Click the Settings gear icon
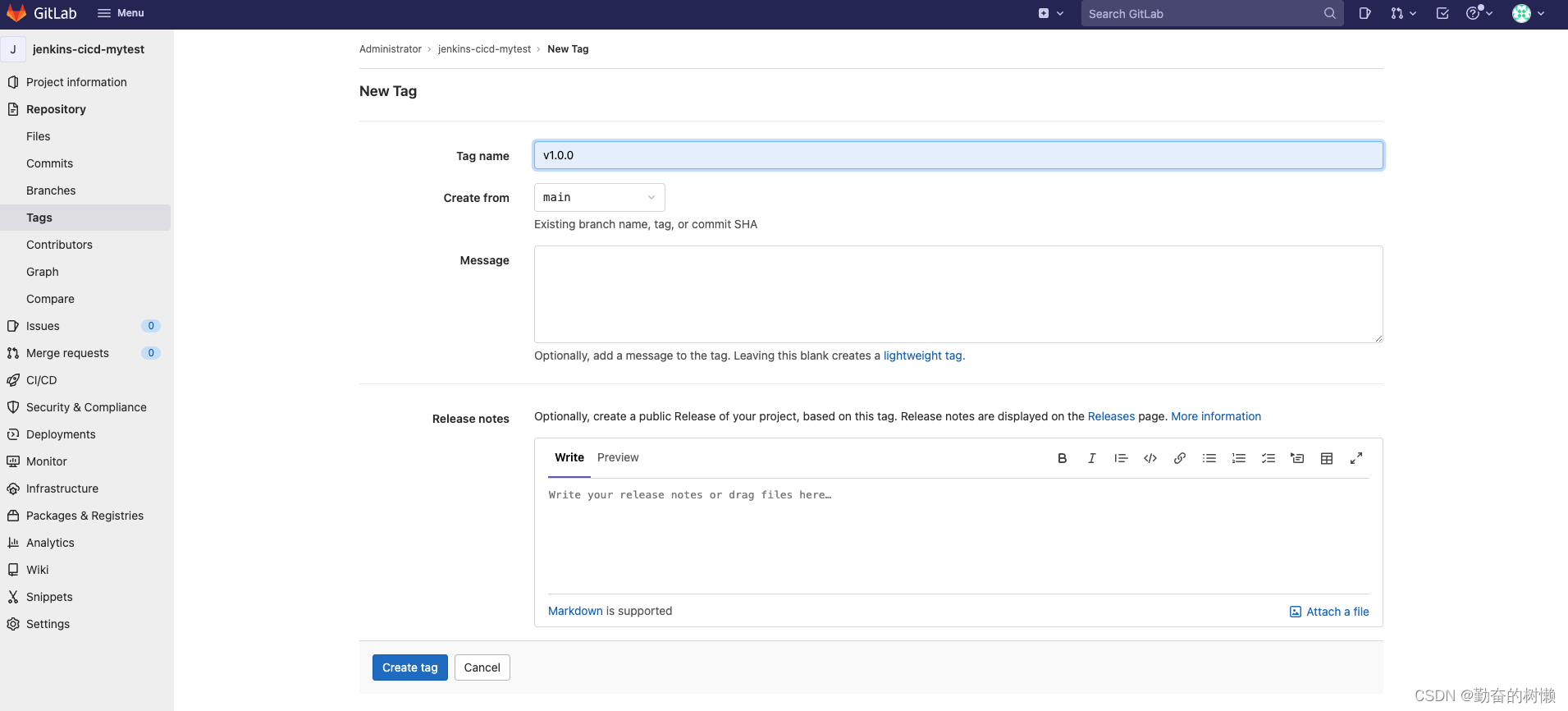The height and width of the screenshot is (711, 1568). tap(13, 624)
